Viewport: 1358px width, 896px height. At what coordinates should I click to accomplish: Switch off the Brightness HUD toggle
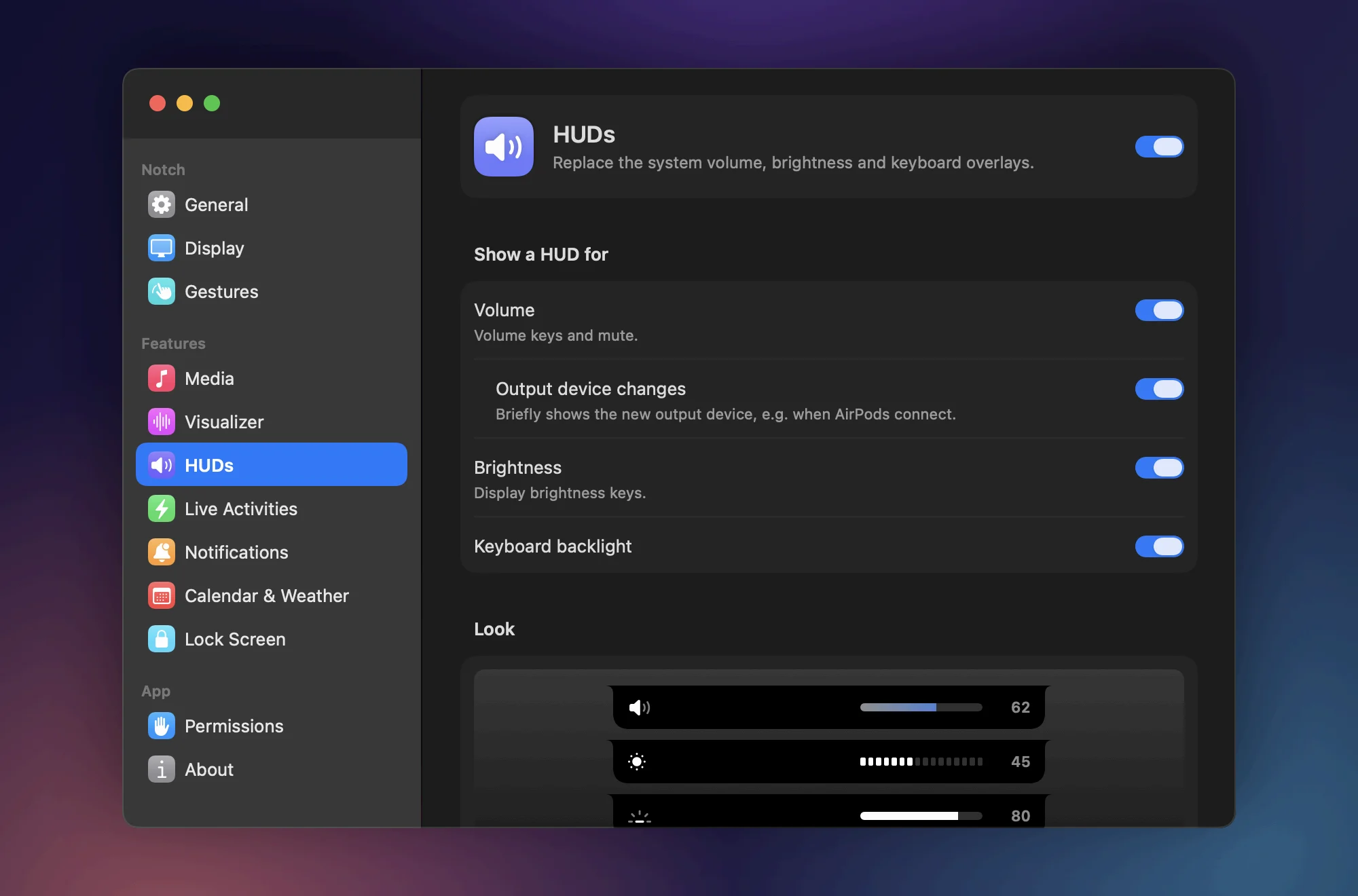(x=1160, y=468)
